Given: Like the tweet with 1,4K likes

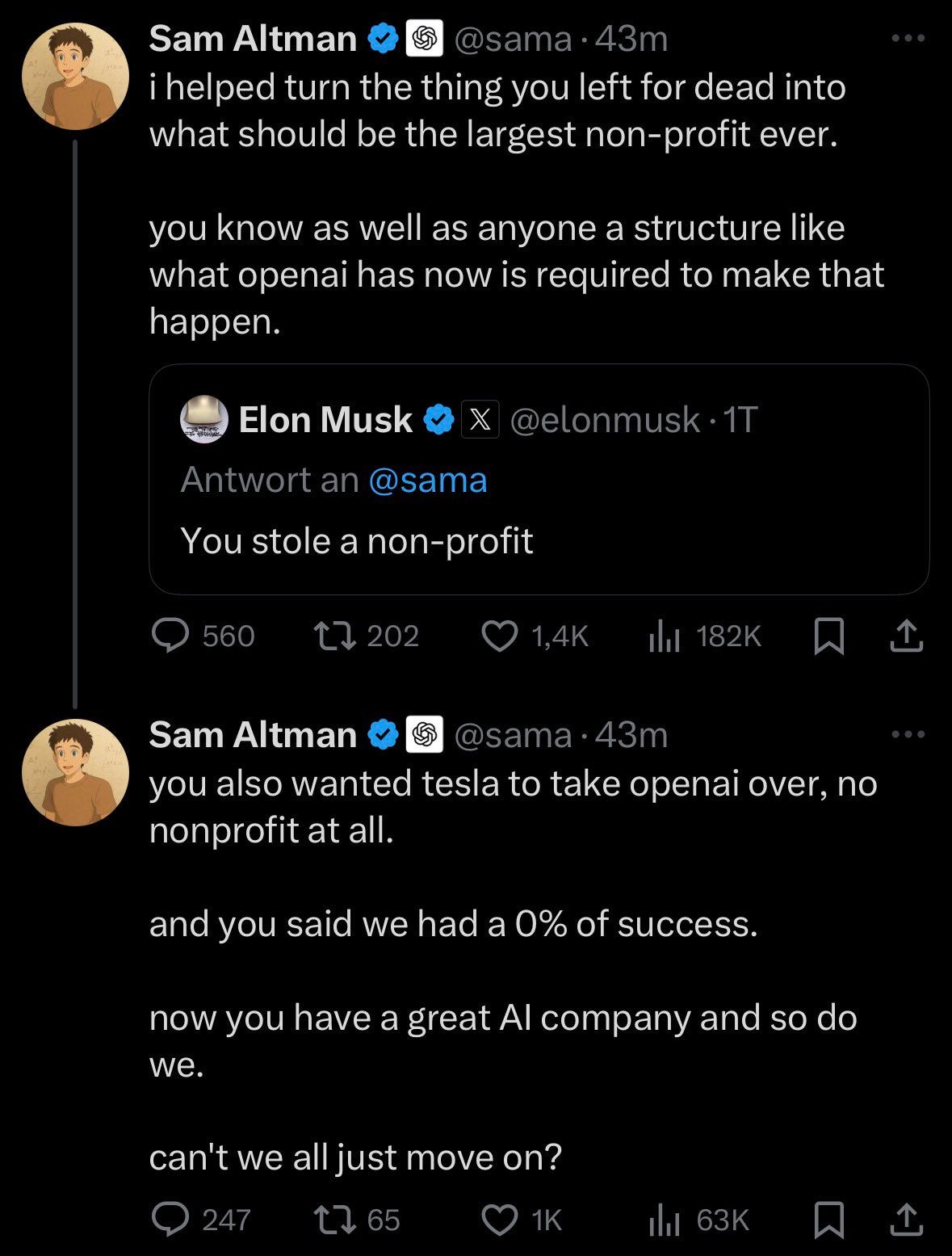Looking at the screenshot, I should point(500,636).
